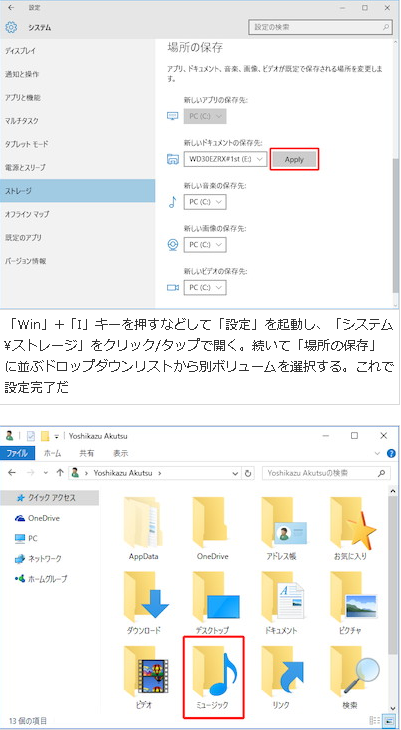Click the documents folder icon beside save location
The image size is (401, 730).
click(173, 159)
